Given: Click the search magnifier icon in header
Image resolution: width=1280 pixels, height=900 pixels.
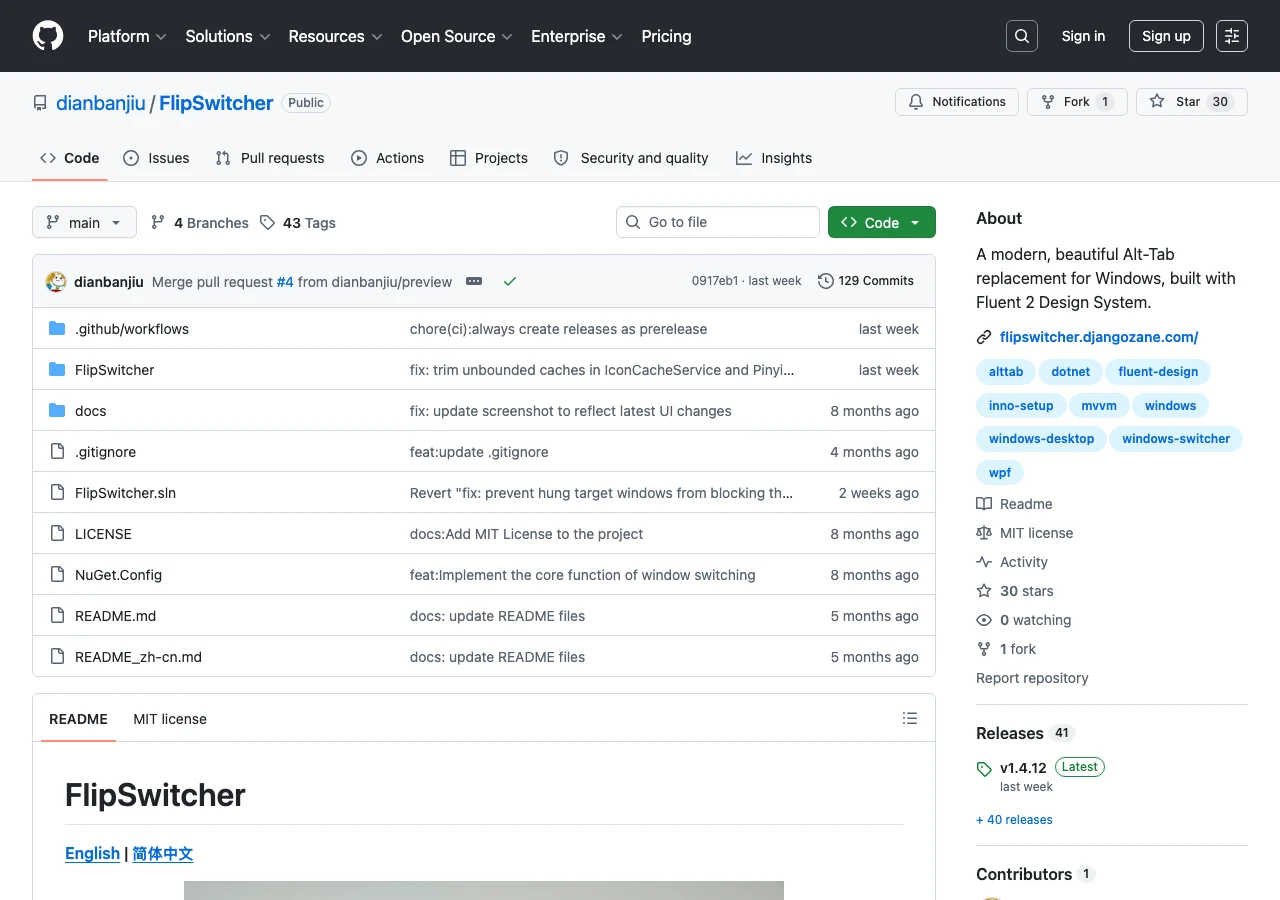Looking at the screenshot, I should 1022,36.
